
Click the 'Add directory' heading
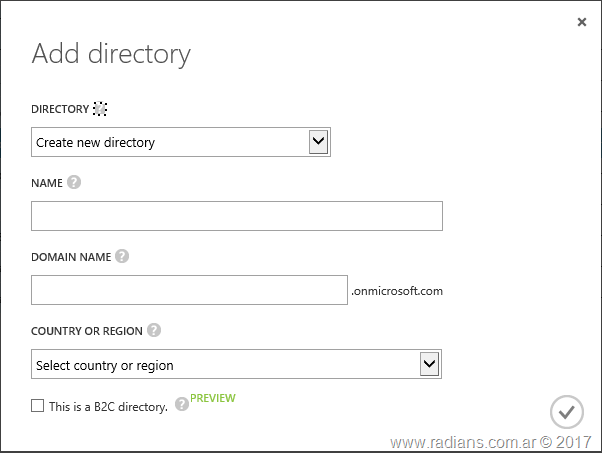[x=111, y=54]
